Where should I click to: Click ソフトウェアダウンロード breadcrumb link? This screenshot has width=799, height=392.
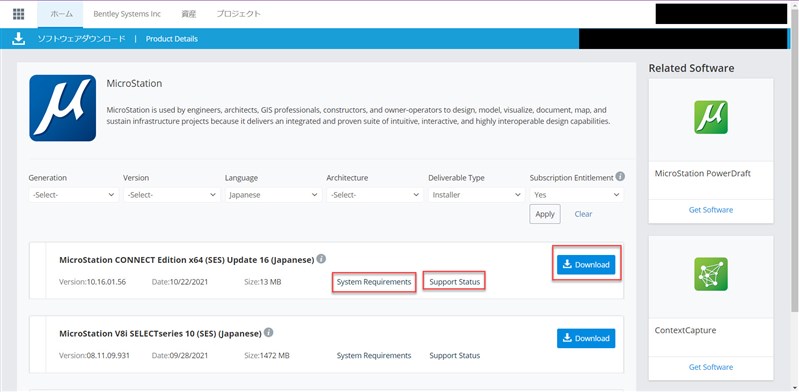[81, 39]
